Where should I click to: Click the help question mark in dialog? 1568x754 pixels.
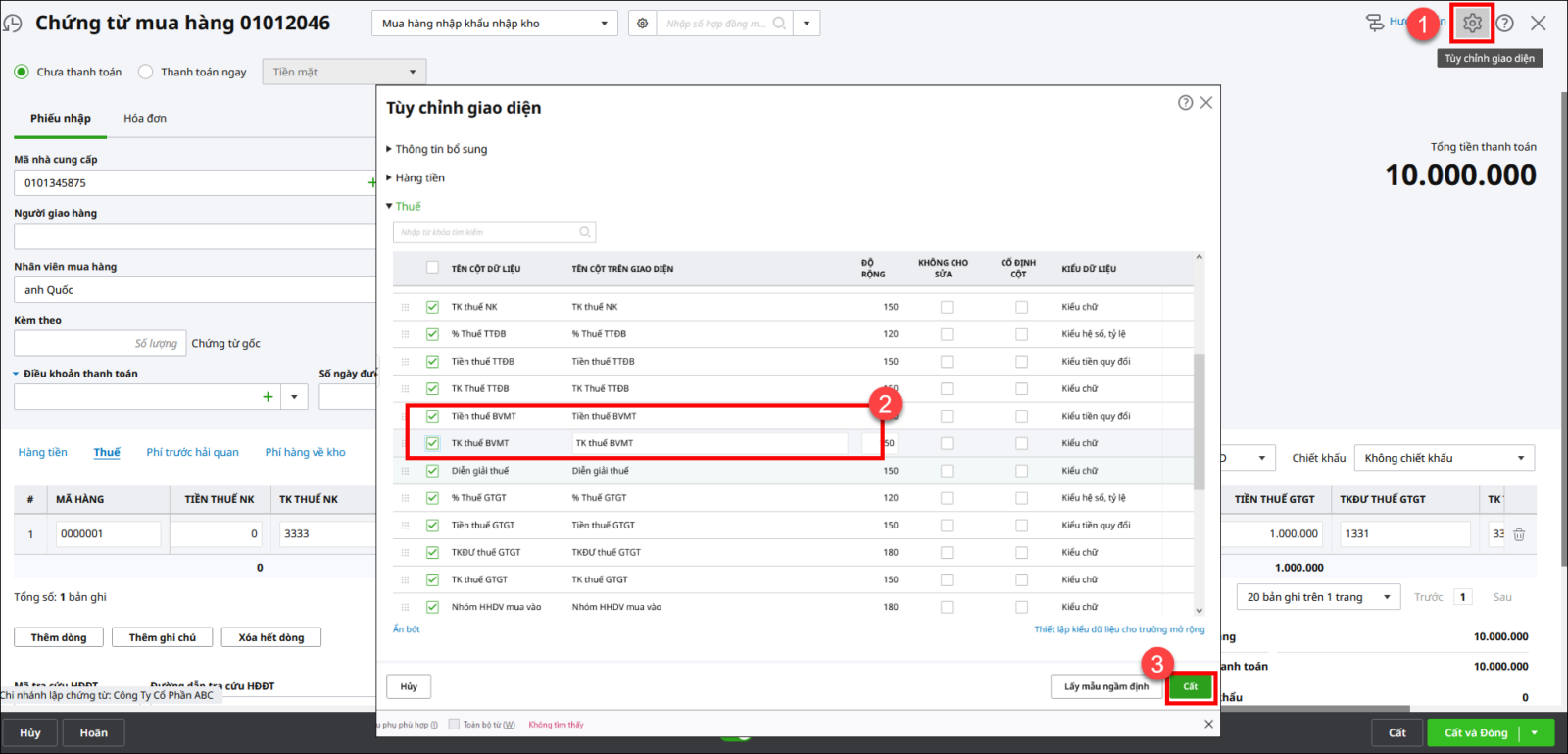[1185, 103]
